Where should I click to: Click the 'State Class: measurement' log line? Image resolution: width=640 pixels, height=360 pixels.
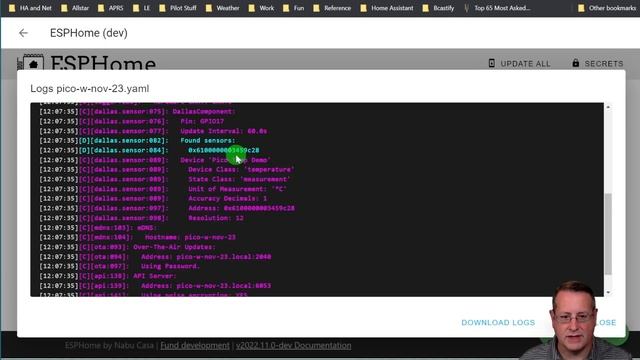coord(165,179)
